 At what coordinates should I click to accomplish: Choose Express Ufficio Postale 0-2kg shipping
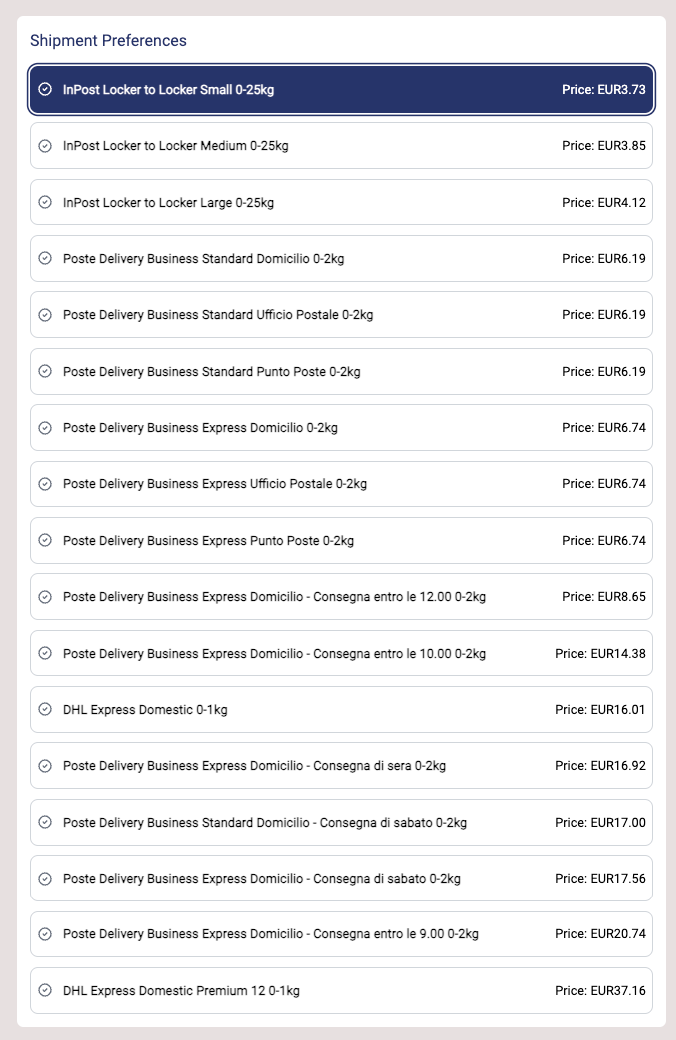pyautogui.click(x=215, y=484)
